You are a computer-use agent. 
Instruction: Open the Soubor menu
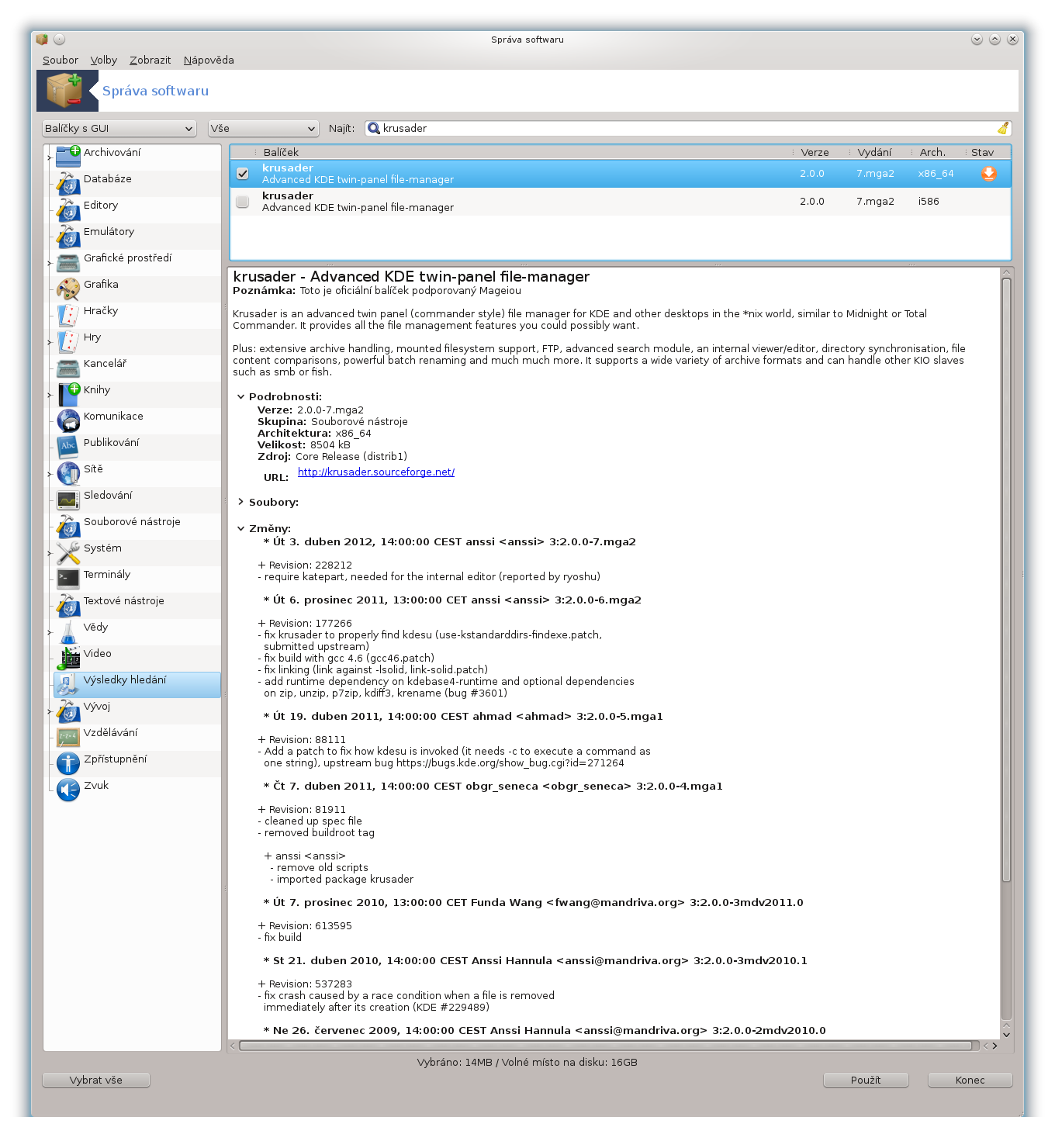click(61, 60)
